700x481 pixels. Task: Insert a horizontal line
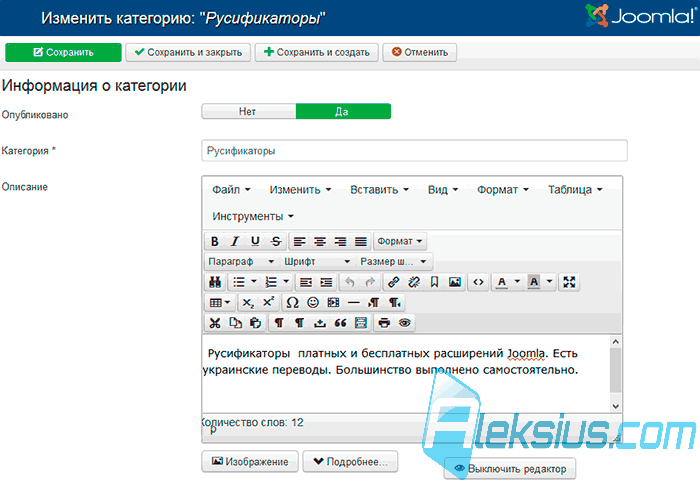tap(354, 303)
